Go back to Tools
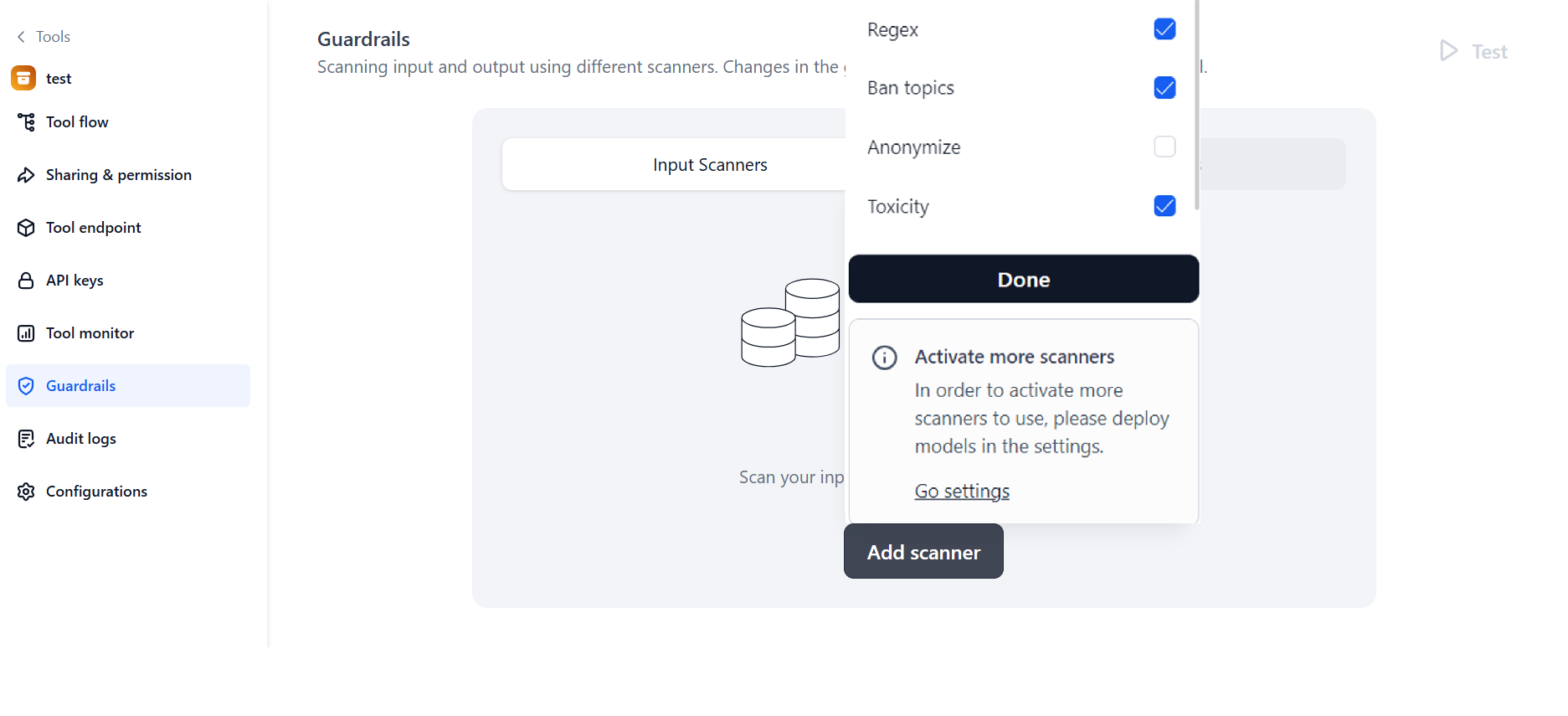Viewport: 1568px width, 716px height. [53, 37]
